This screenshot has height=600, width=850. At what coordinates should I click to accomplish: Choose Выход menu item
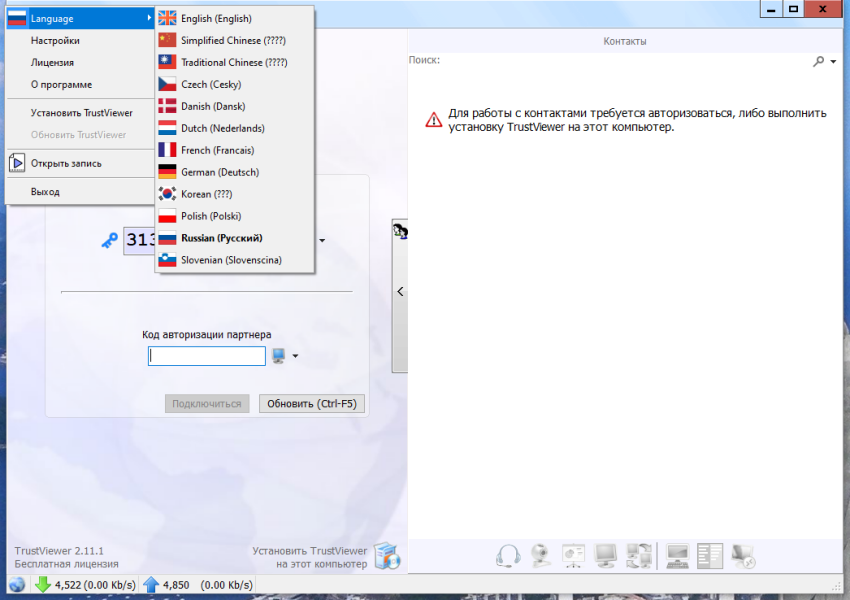coord(80,191)
